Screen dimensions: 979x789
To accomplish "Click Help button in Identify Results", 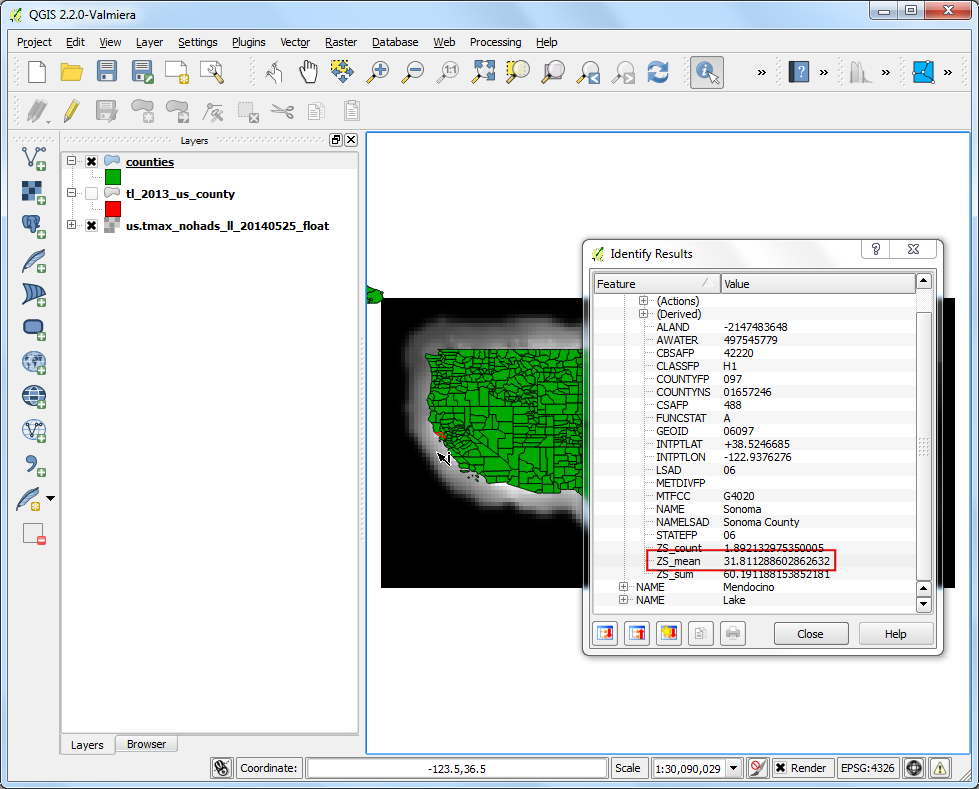I will (x=895, y=634).
